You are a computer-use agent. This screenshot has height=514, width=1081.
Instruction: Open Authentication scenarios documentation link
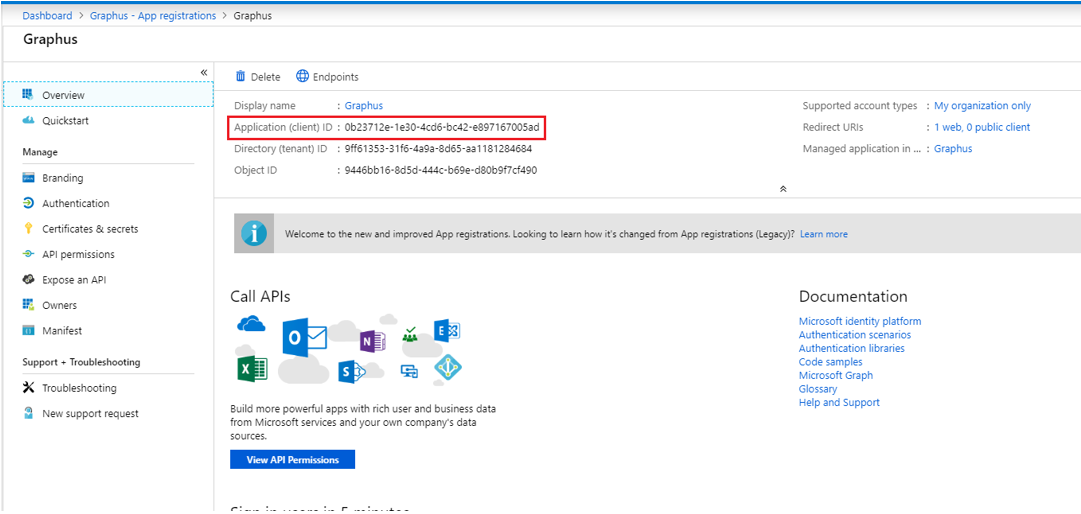pyautogui.click(x=855, y=335)
